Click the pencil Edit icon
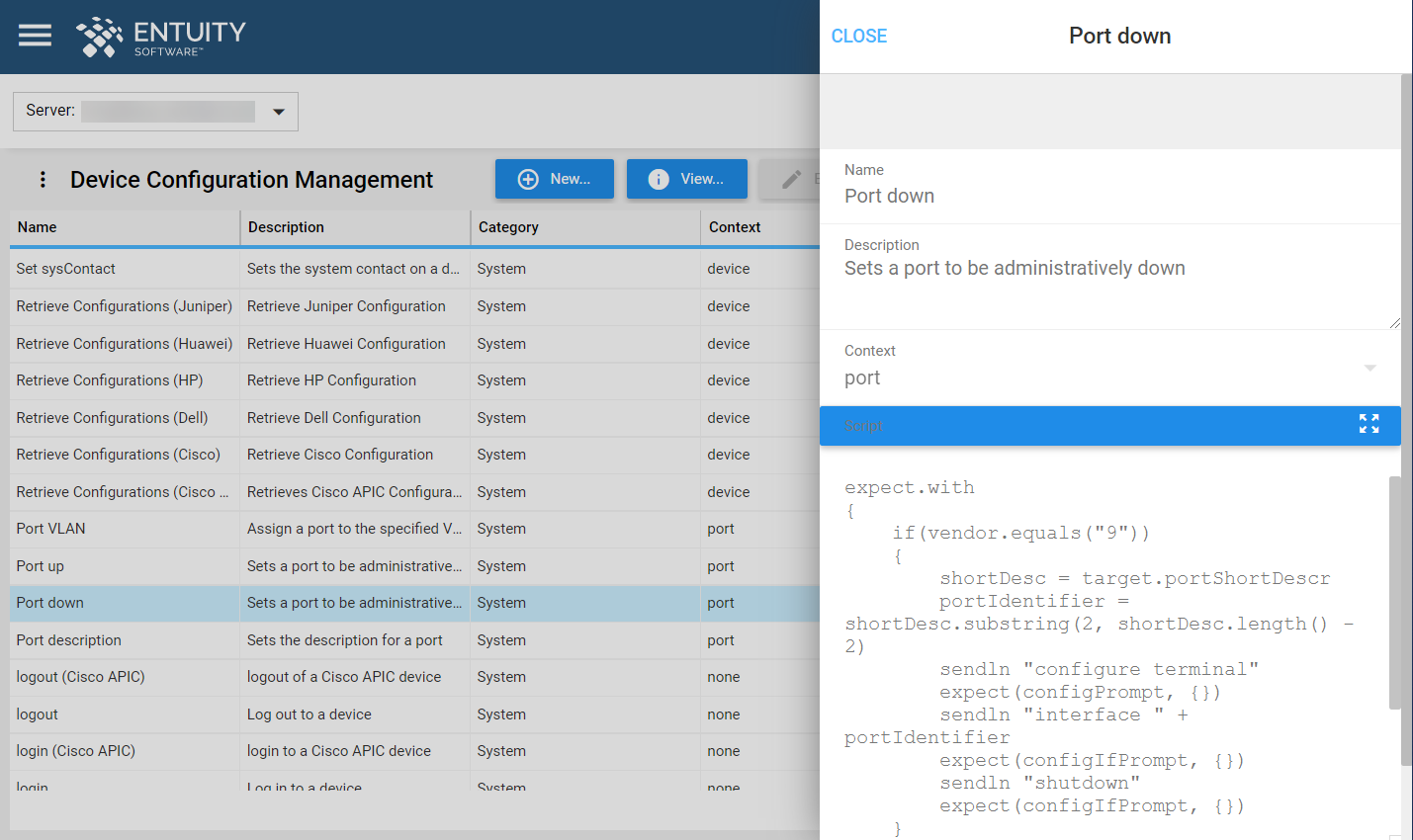1413x840 pixels. (791, 179)
